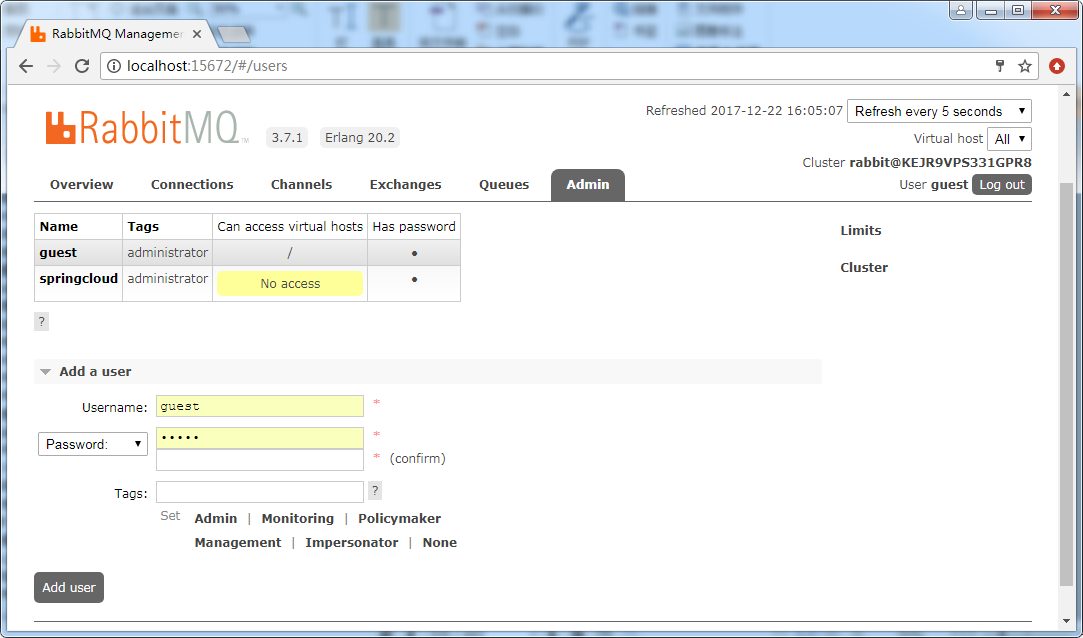Open a new browser tab

click(x=233, y=35)
